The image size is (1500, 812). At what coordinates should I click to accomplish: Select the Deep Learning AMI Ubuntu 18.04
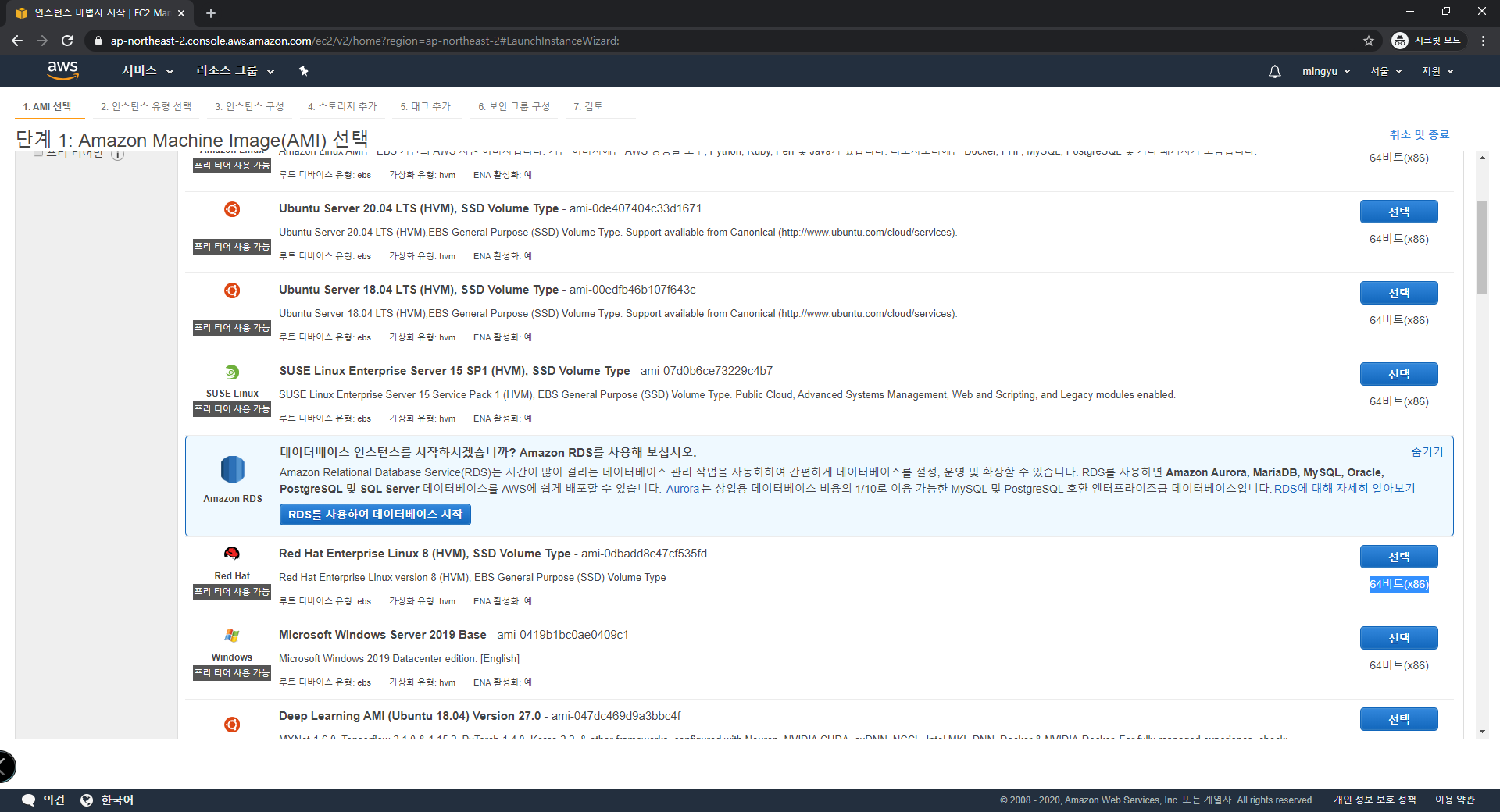tap(1398, 719)
